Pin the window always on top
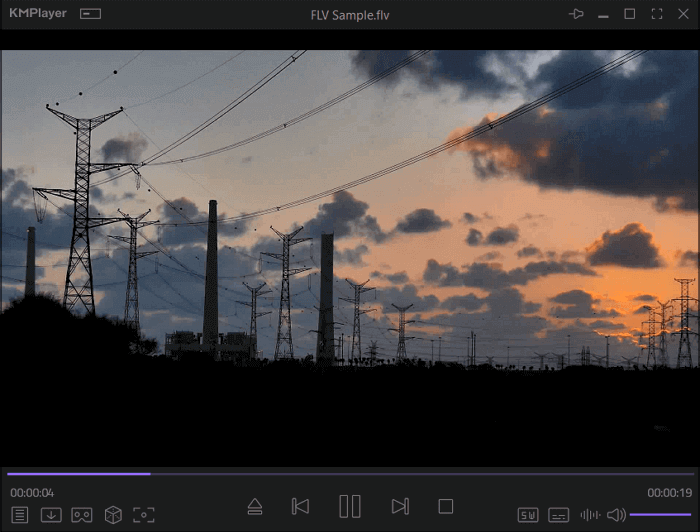This screenshot has height=532, width=700. [x=576, y=14]
